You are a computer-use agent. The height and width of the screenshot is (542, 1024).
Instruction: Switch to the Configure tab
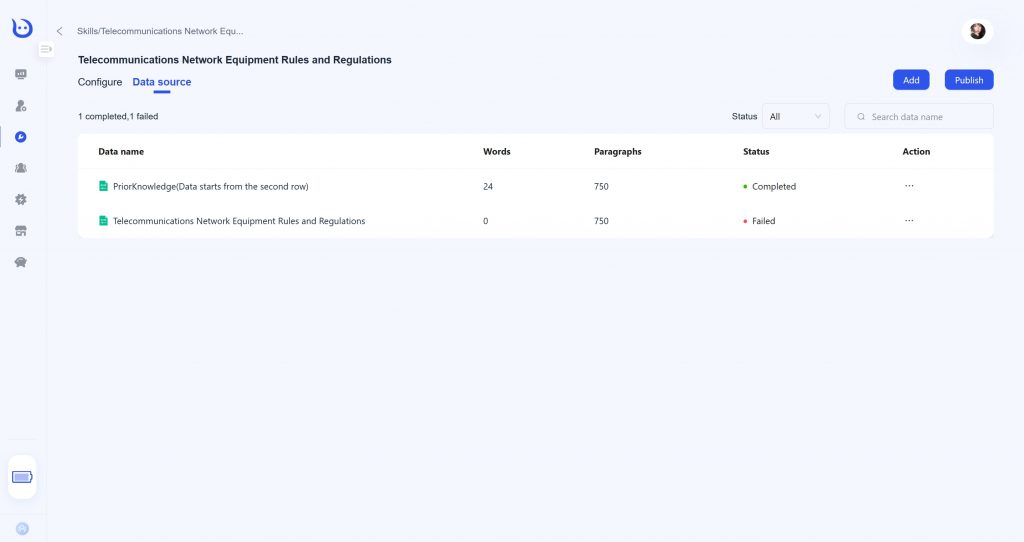[100, 82]
